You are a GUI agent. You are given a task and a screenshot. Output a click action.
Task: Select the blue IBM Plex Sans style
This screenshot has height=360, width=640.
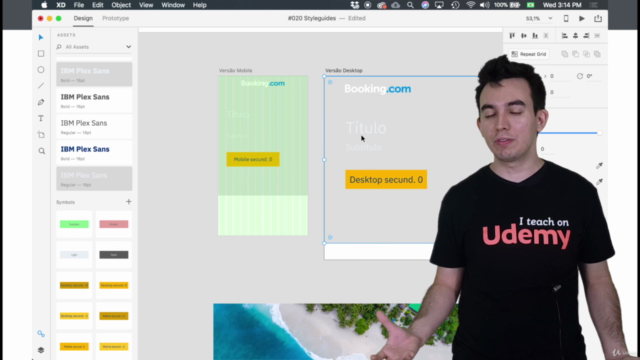click(x=94, y=153)
